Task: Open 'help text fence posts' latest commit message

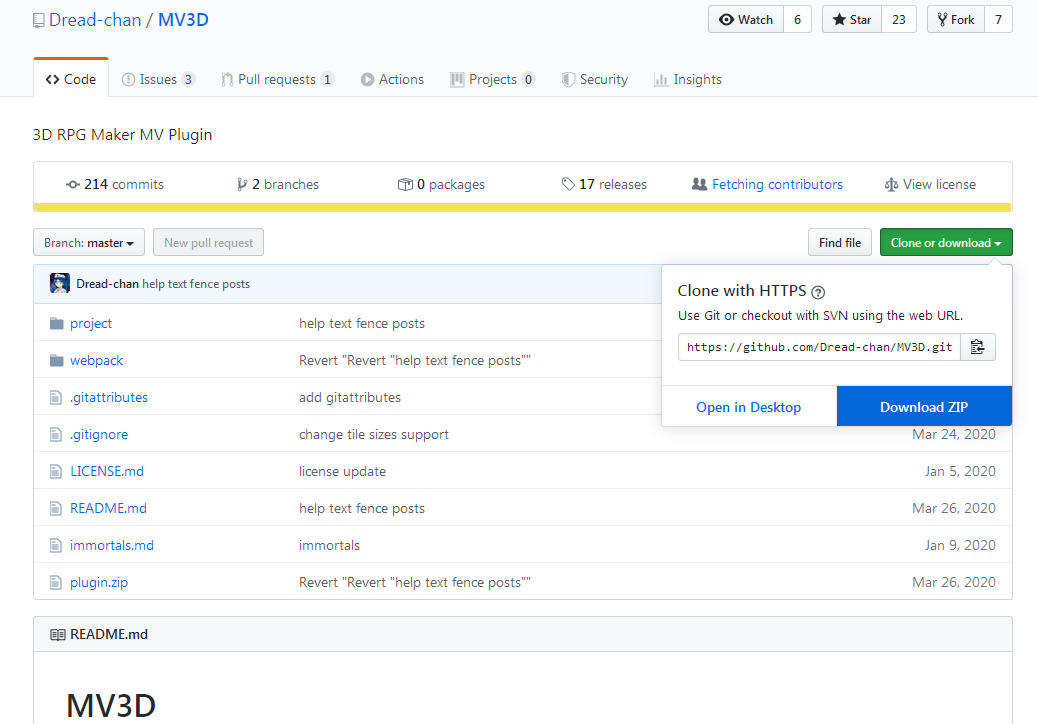Action: click(x=196, y=284)
